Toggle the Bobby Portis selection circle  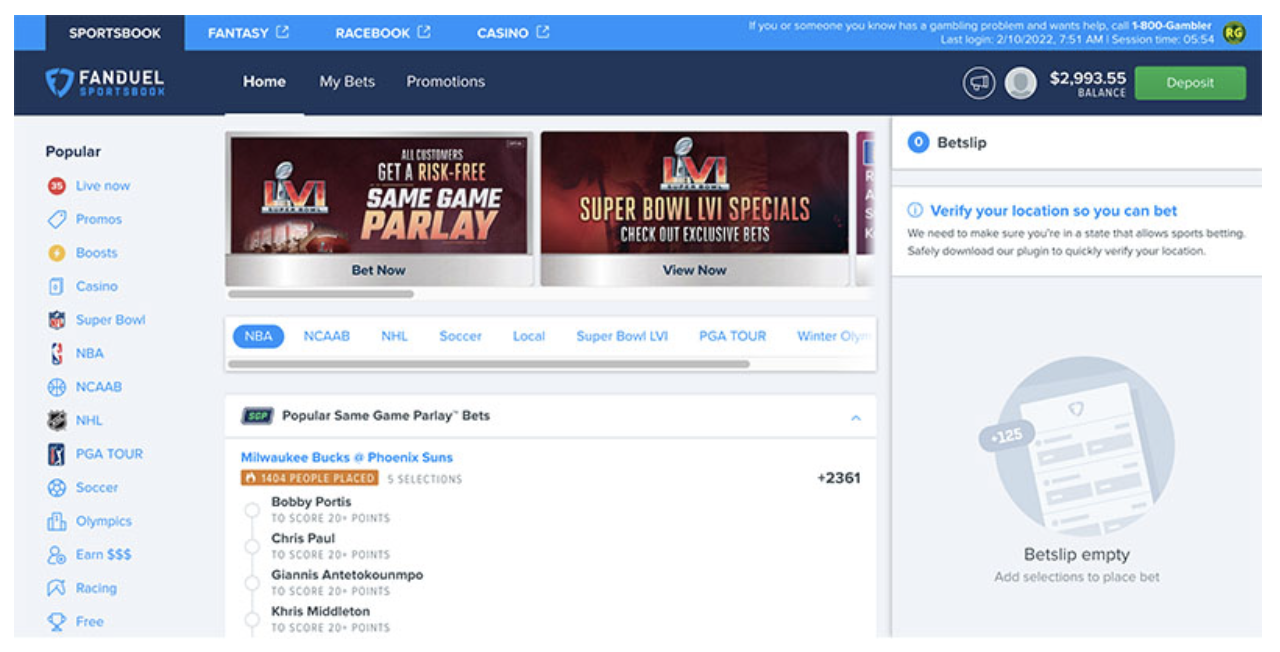click(x=253, y=509)
